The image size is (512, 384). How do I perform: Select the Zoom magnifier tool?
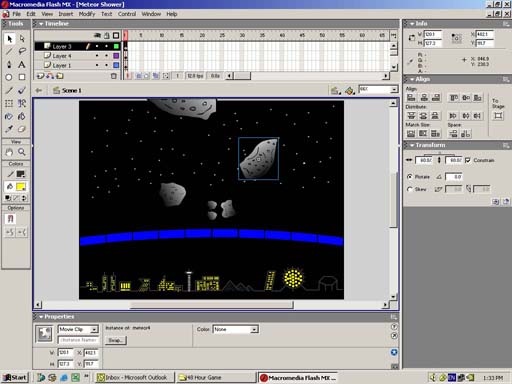click(x=22, y=152)
